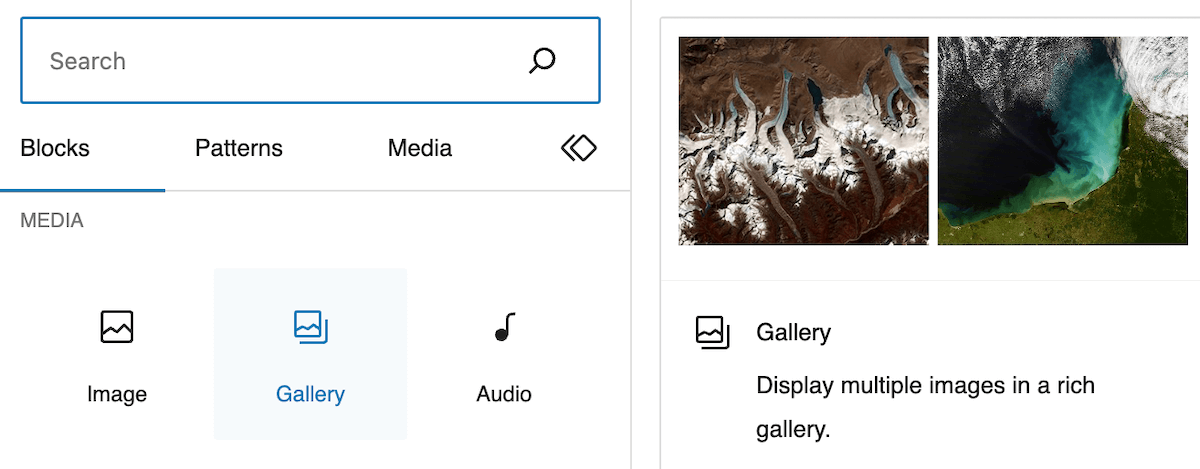Select the Gallery block icon

point(310,327)
